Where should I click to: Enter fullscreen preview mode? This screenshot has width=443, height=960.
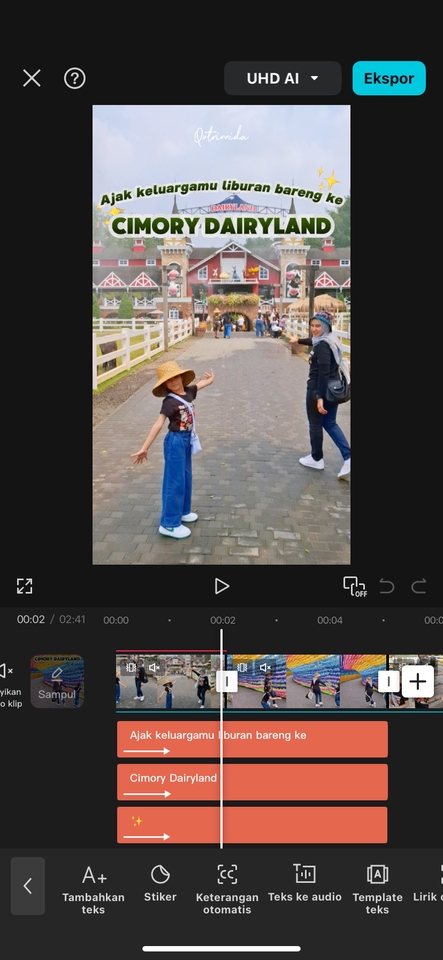click(24, 586)
